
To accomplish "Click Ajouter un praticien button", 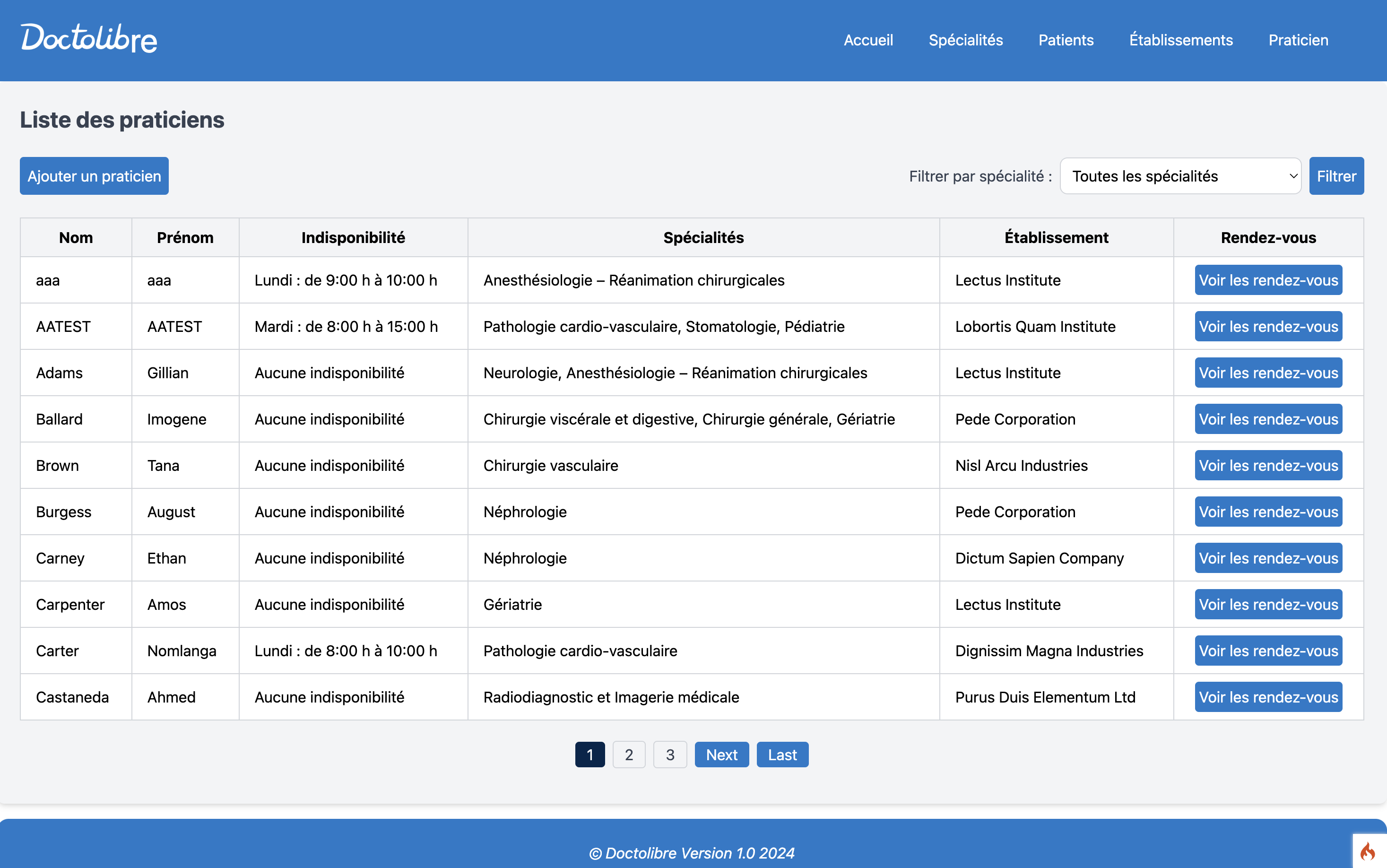I will (94, 176).
